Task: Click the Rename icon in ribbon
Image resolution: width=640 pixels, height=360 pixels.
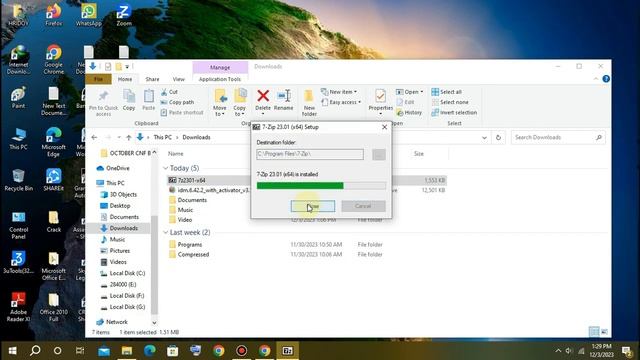Action: coord(283,96)
